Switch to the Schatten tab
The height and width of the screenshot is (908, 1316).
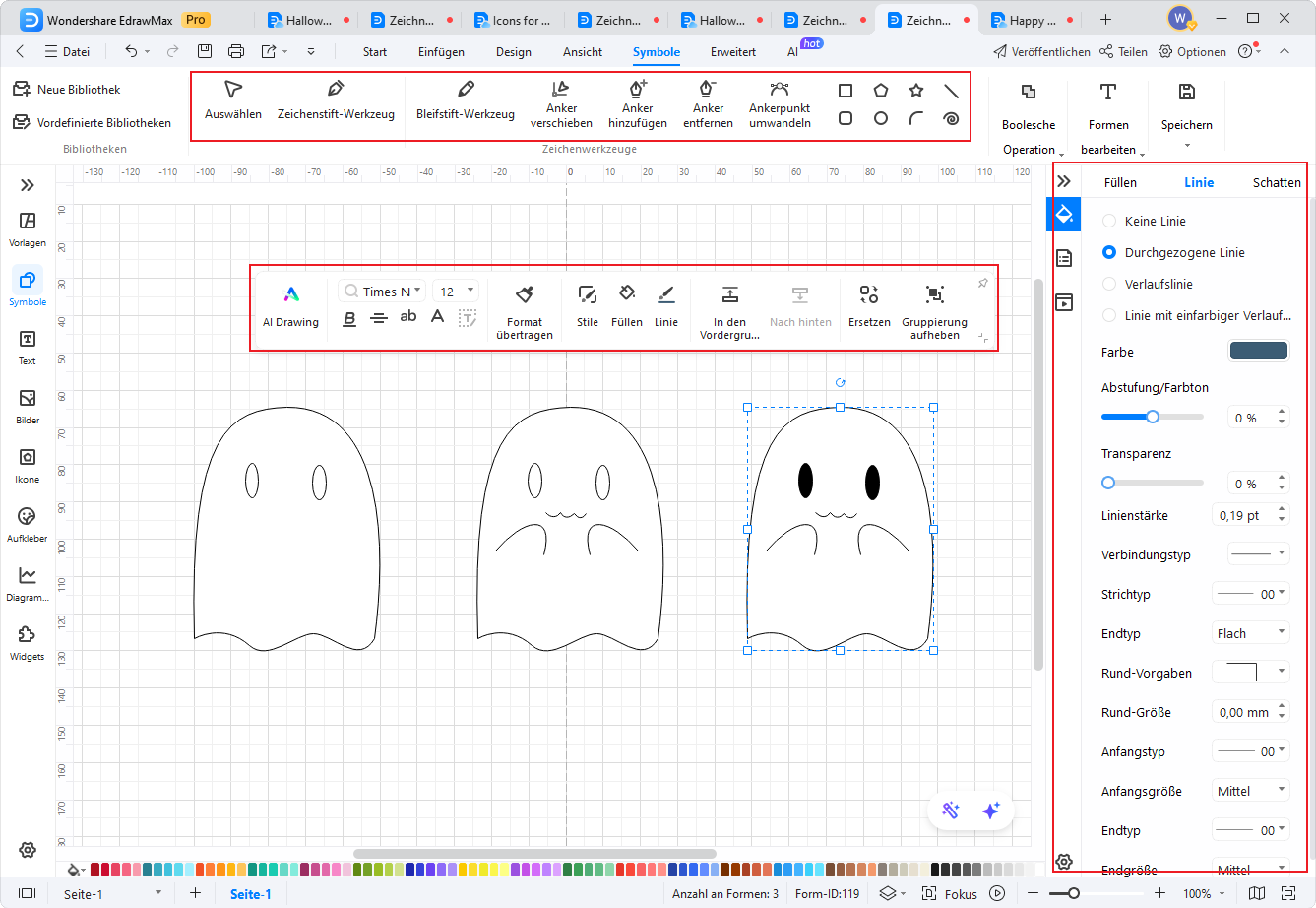click(x=1276, y=182)
